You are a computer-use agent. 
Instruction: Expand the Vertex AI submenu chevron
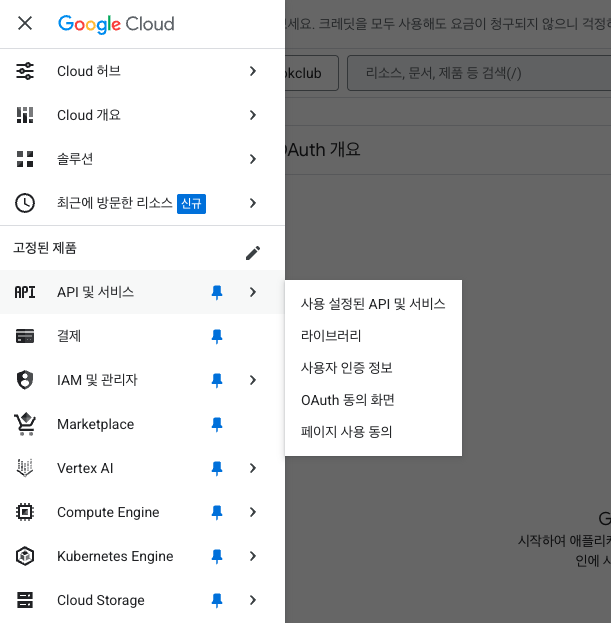253,468
